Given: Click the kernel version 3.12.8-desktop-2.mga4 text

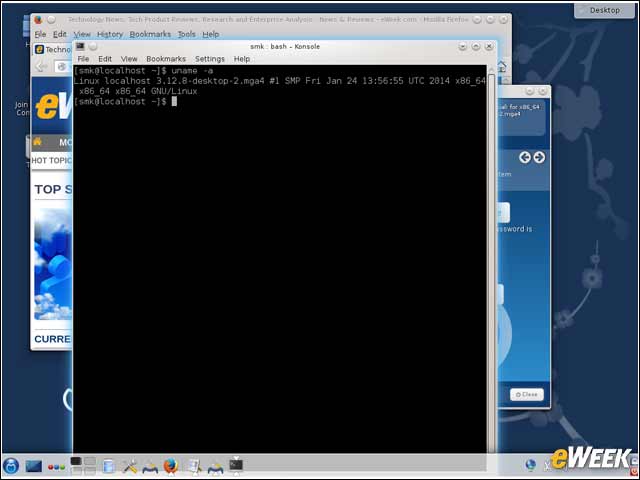Looking at the screenshot, I should click(210, 81).
